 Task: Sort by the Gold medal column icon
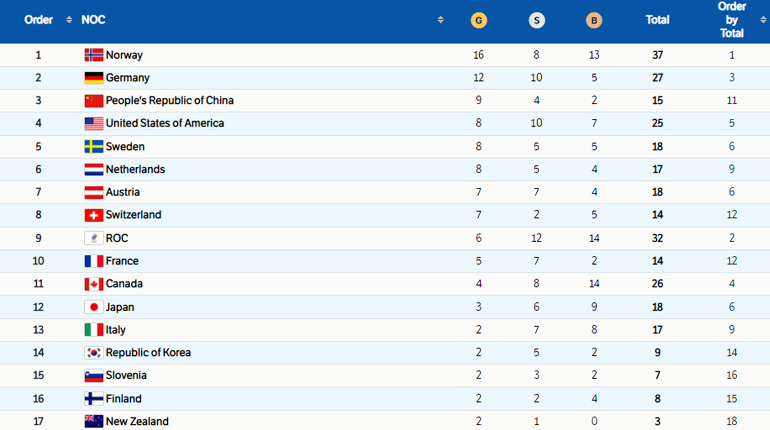[479, 20]
